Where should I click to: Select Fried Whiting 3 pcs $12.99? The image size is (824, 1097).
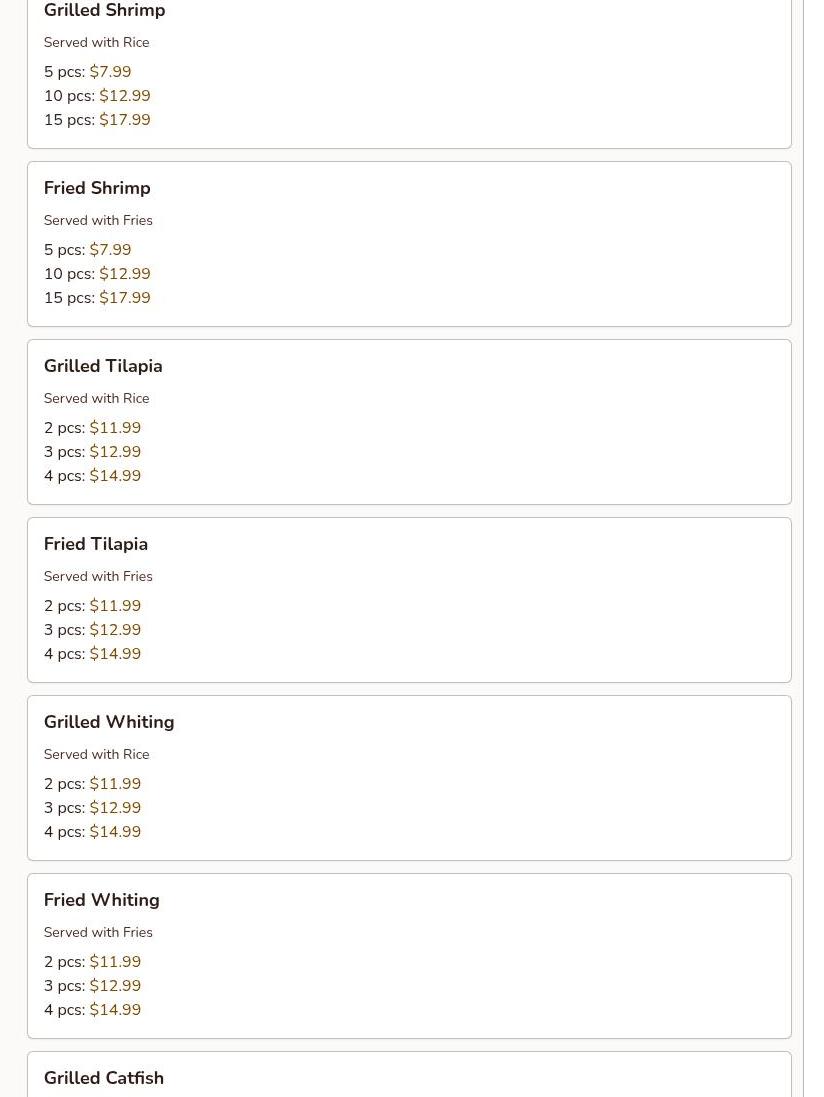pos(92,986)
